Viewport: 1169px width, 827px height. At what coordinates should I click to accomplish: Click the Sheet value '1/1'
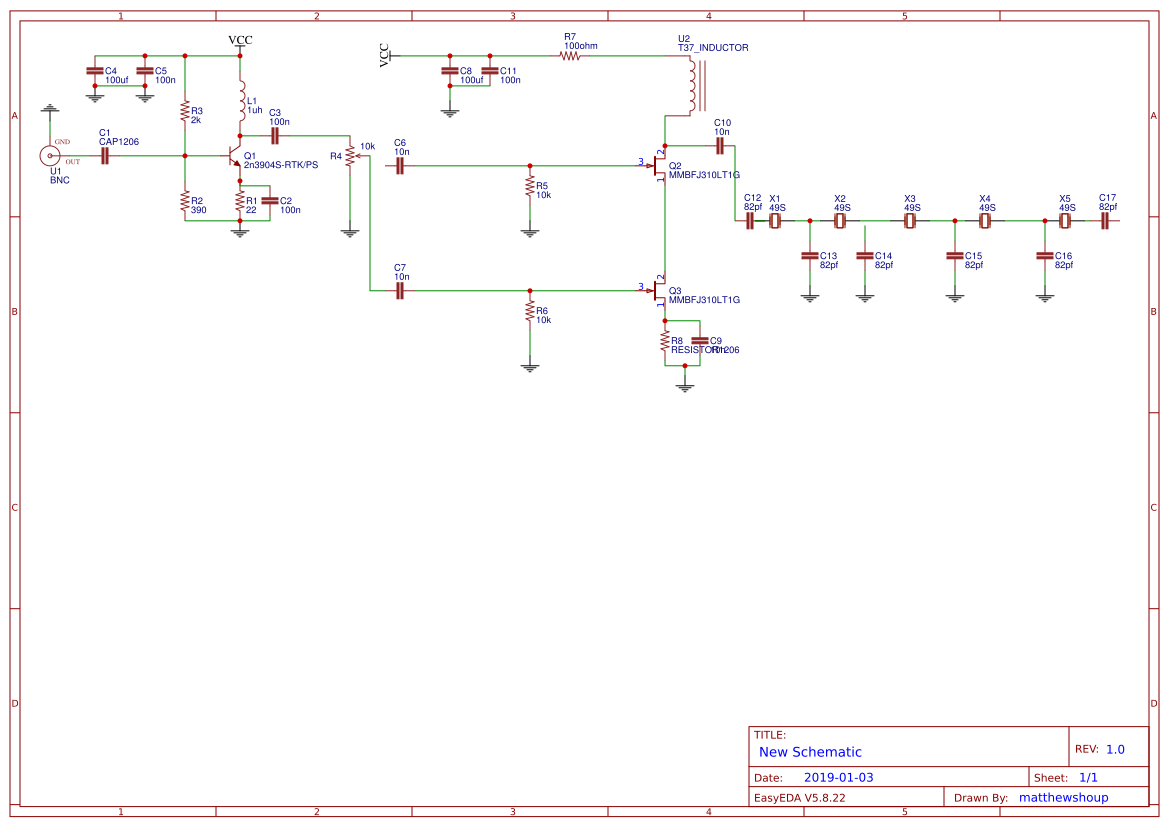(x=1088, y=777)
